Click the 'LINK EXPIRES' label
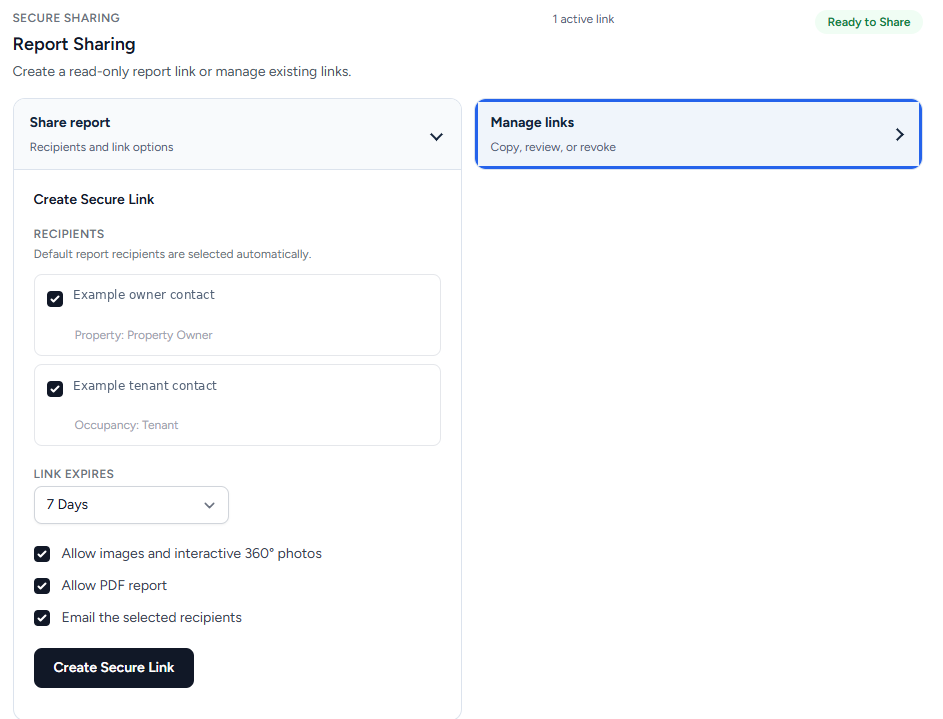 [73, 474]
